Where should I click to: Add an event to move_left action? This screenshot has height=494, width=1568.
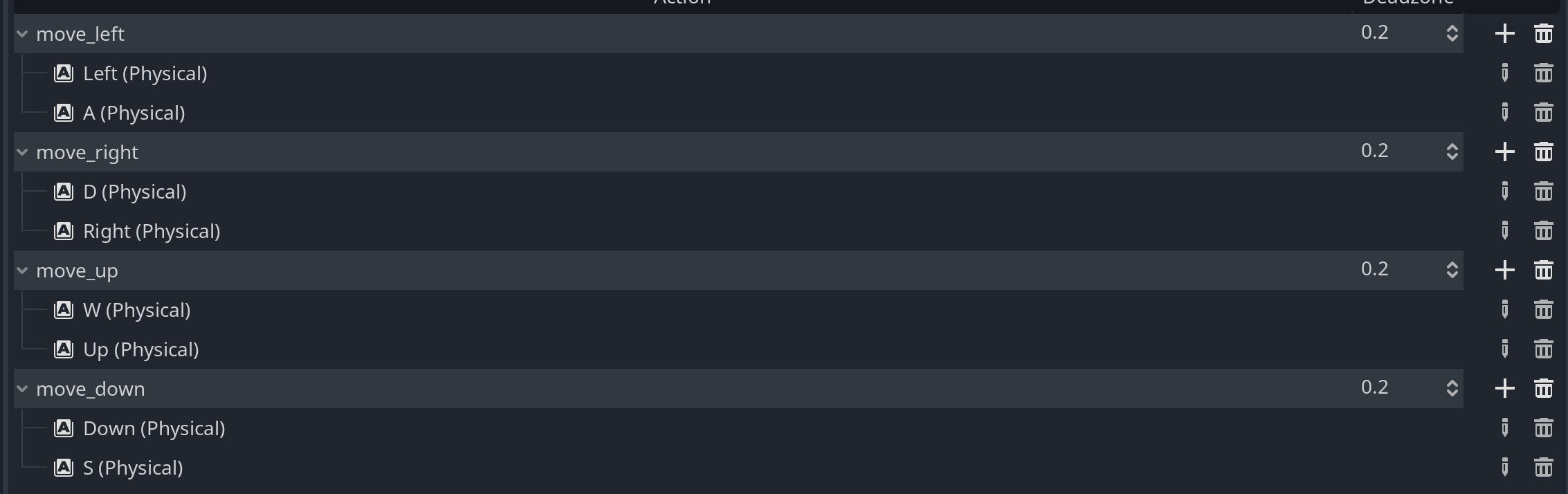1504,33
